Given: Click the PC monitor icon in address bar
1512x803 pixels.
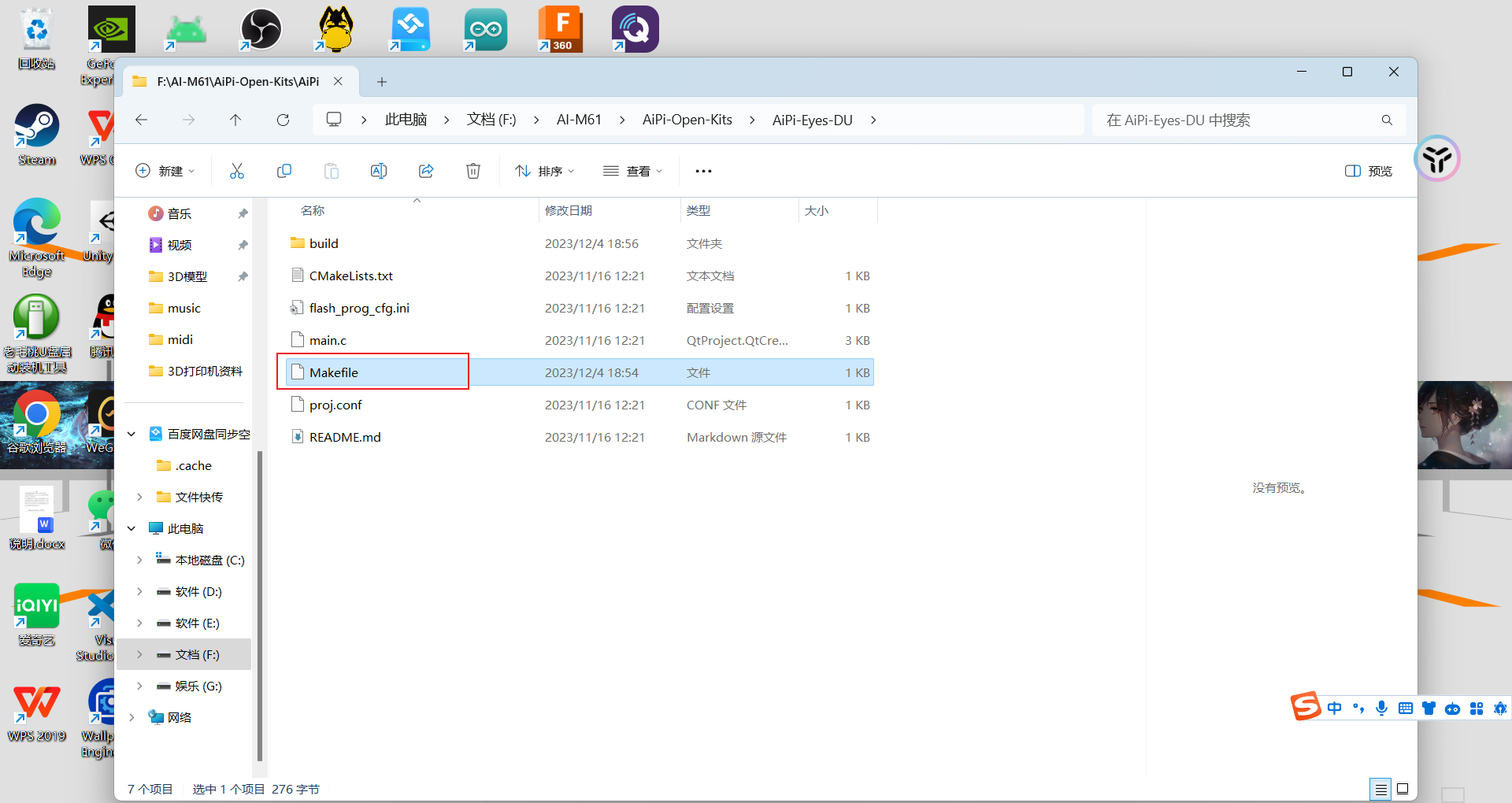Looking at the screenshot, I should click(334, 120).
